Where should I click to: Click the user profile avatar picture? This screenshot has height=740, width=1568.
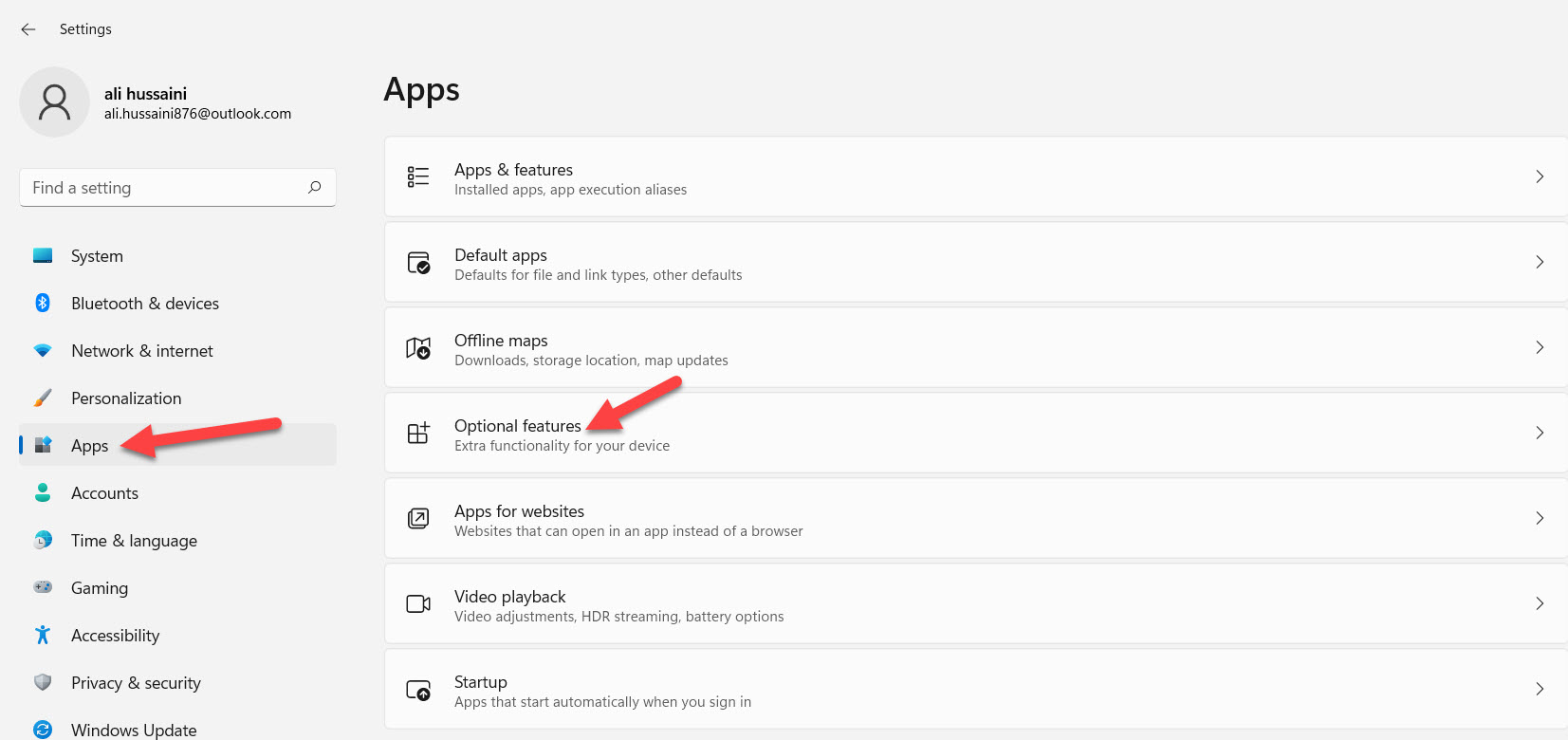(x=54, y=102)
